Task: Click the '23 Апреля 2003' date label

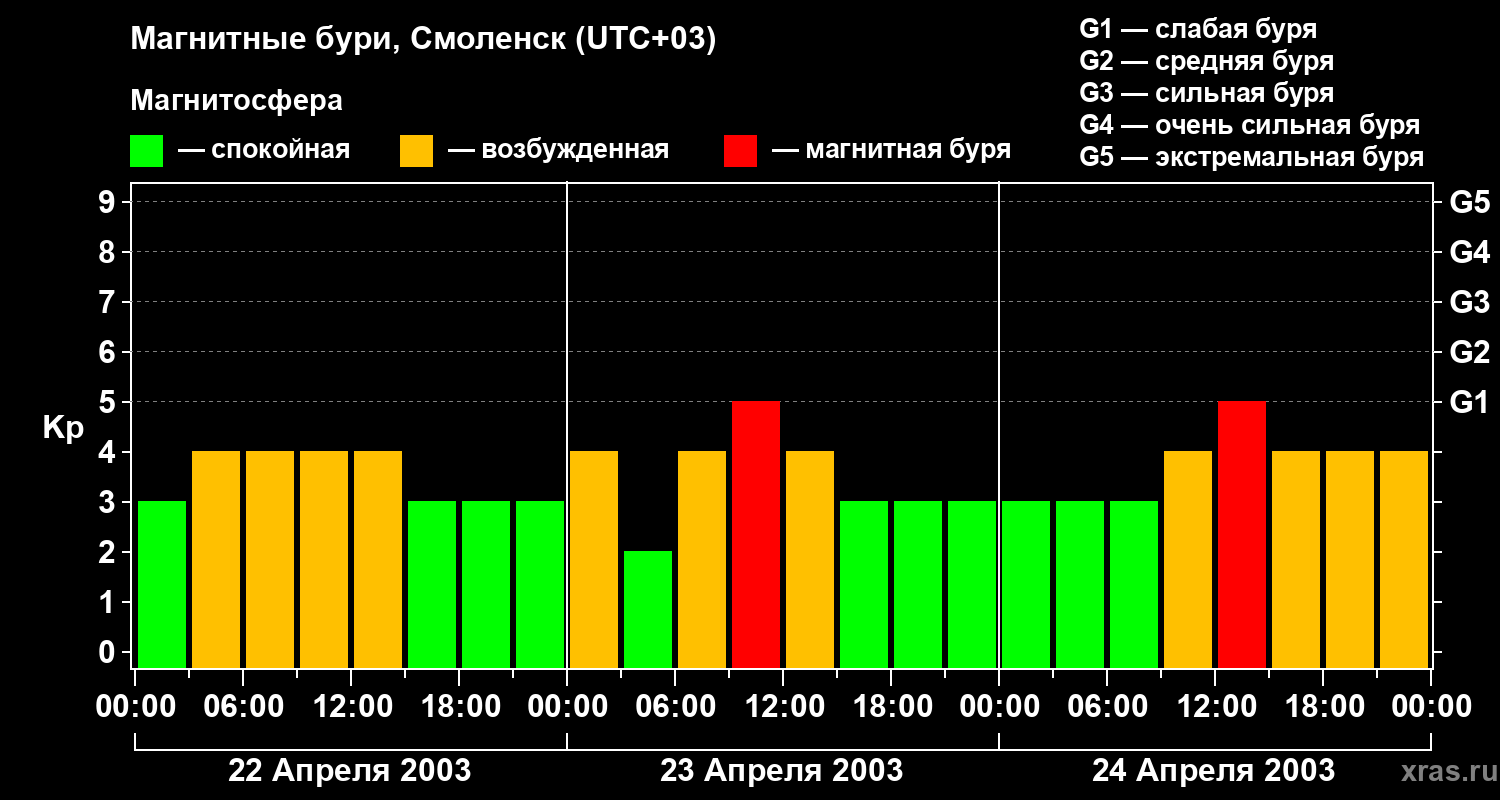Action: tap(782, 770)
